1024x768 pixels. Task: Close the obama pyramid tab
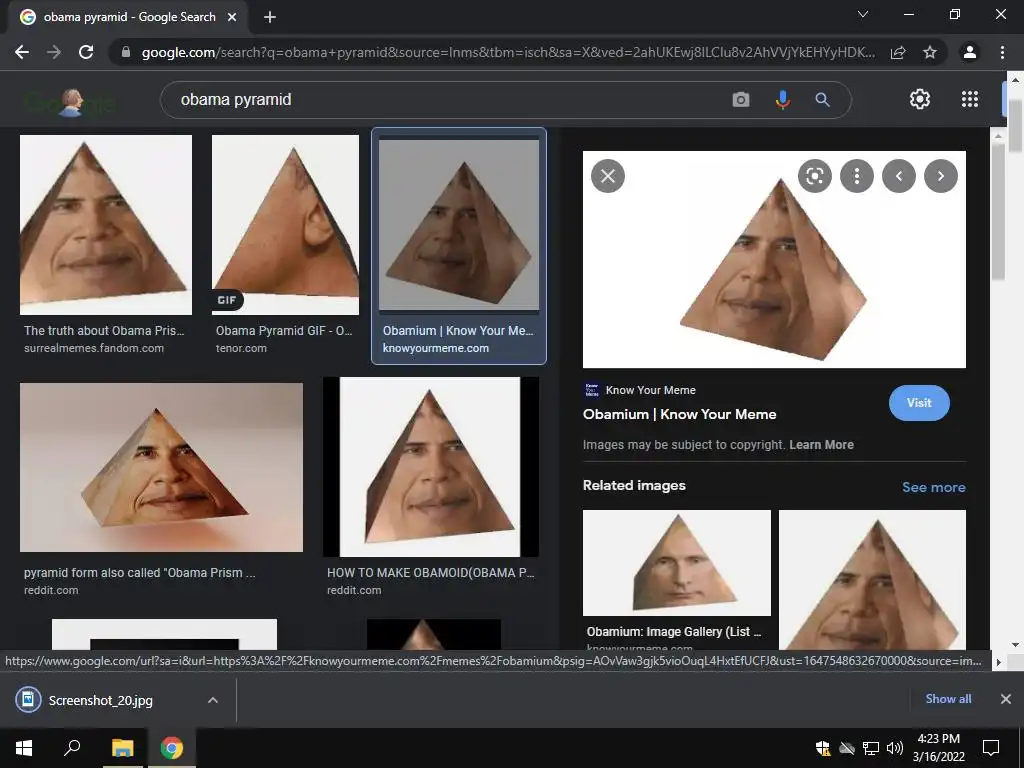click(x=232, y=17)
